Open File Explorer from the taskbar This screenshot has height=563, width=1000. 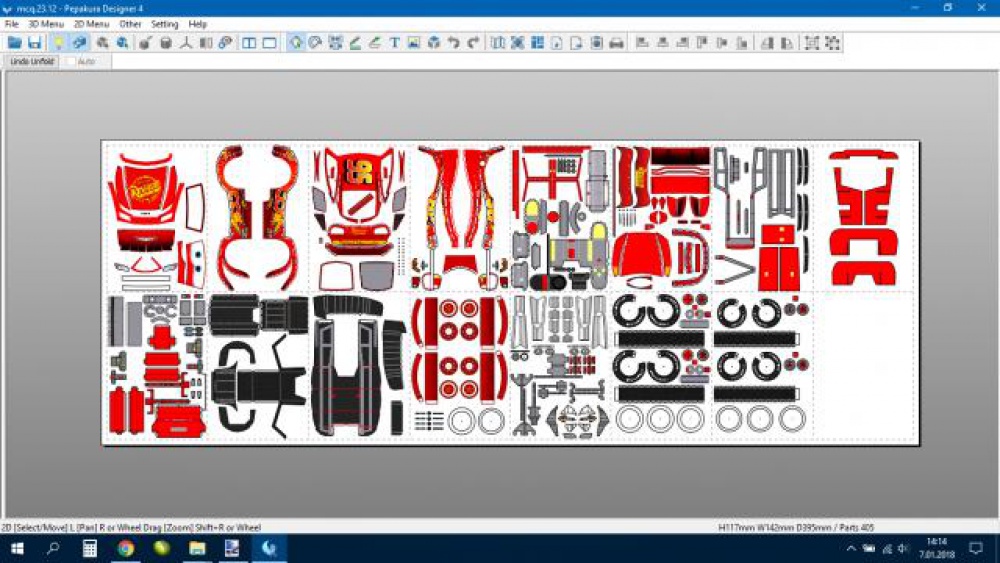[x=198, y=548]
